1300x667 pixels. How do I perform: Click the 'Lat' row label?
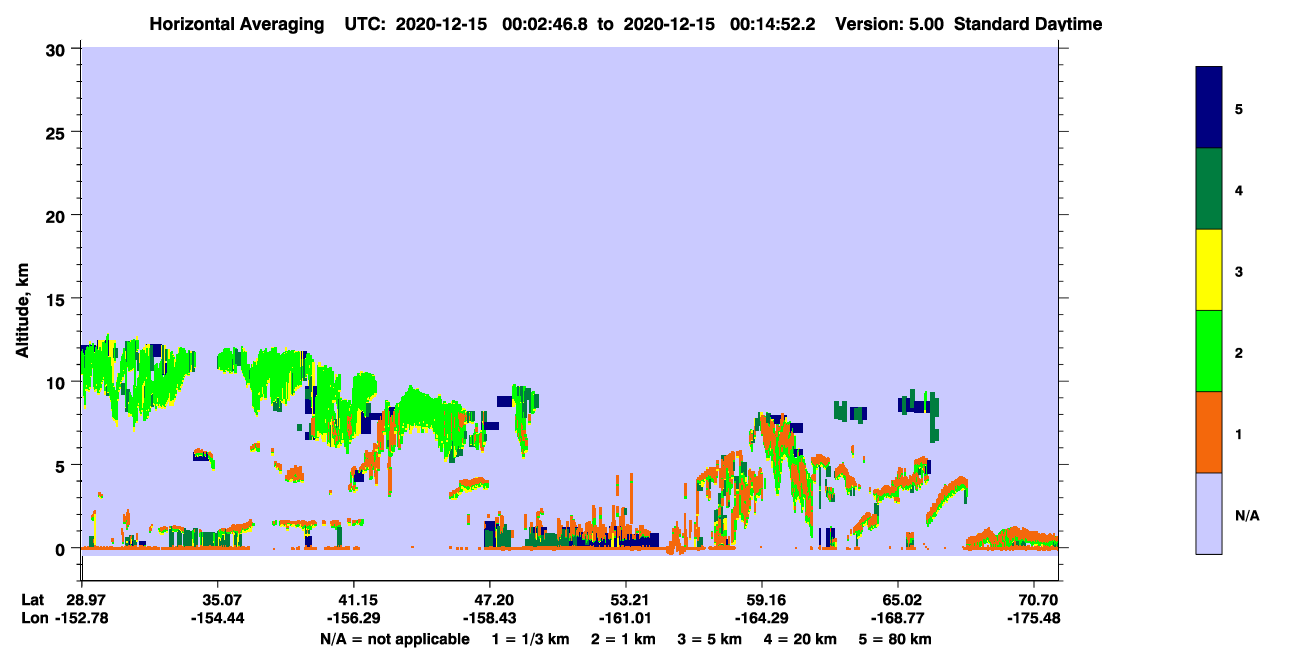point(33,600)
